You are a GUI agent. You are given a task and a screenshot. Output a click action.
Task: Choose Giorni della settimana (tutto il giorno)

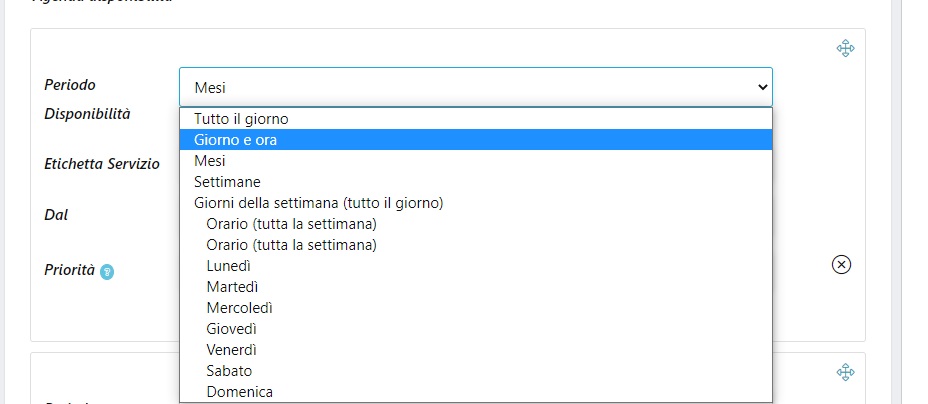318,203
